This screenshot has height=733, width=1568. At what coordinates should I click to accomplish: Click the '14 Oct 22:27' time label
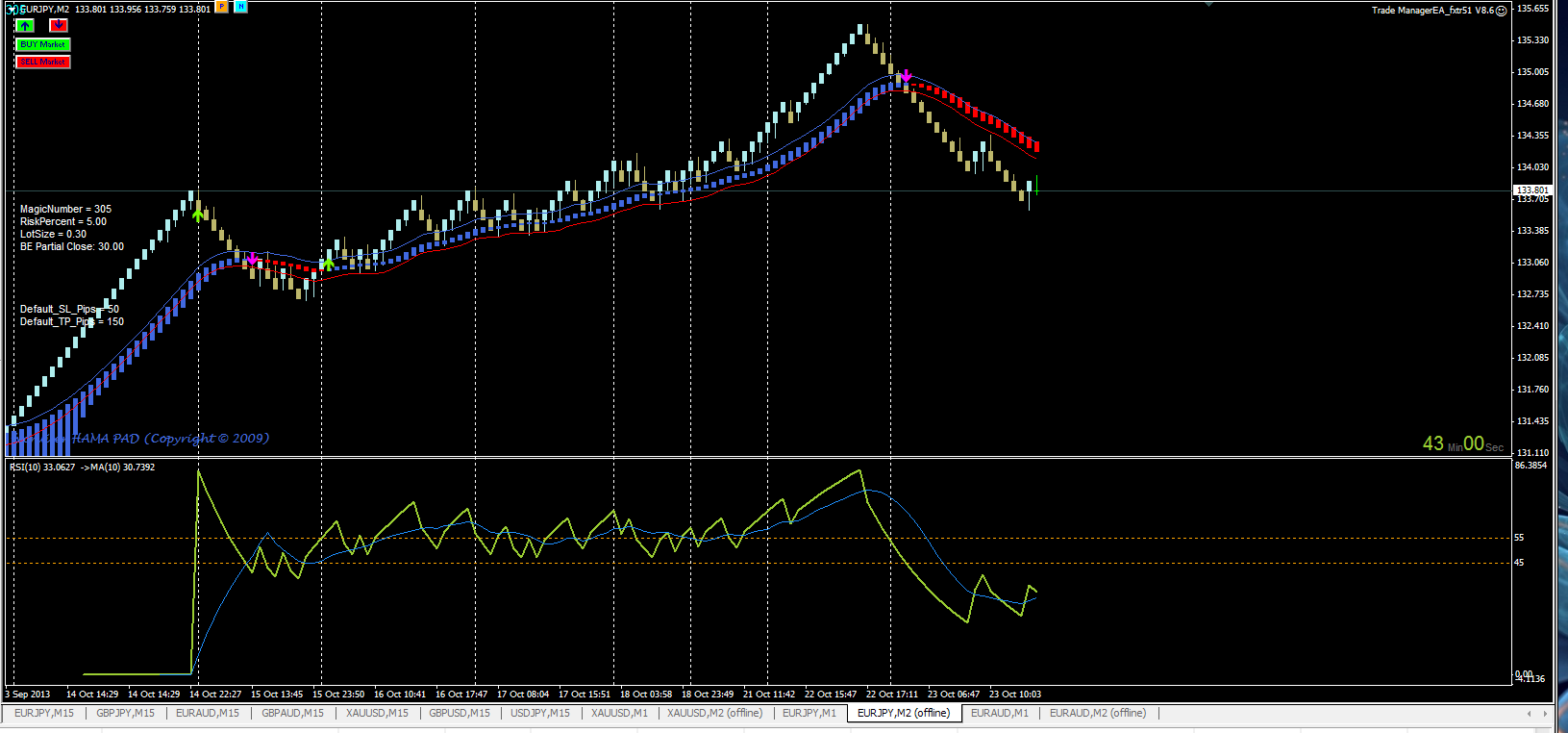tap(215, 694)
